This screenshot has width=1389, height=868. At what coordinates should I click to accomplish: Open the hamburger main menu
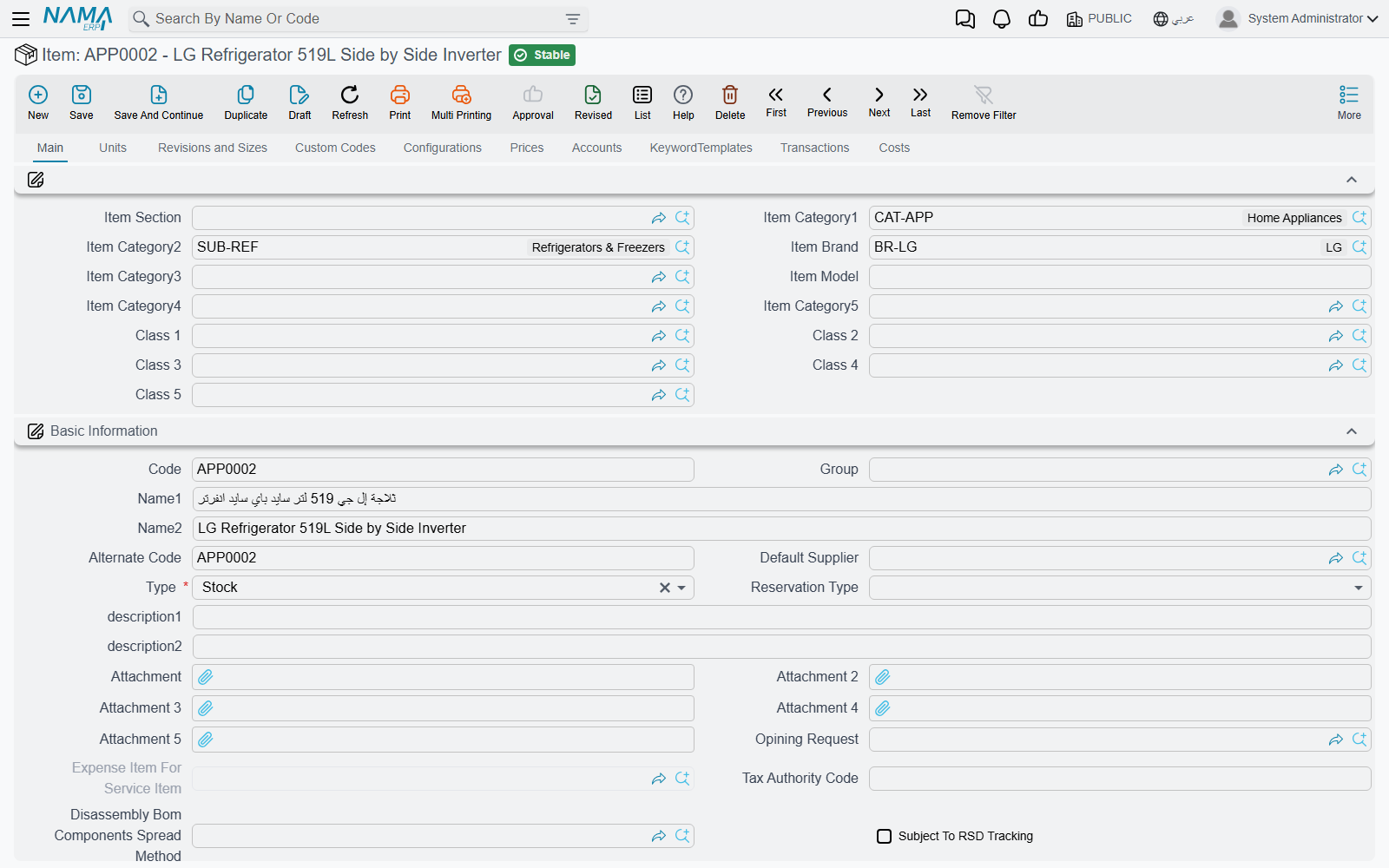click(x=21, y=18)
